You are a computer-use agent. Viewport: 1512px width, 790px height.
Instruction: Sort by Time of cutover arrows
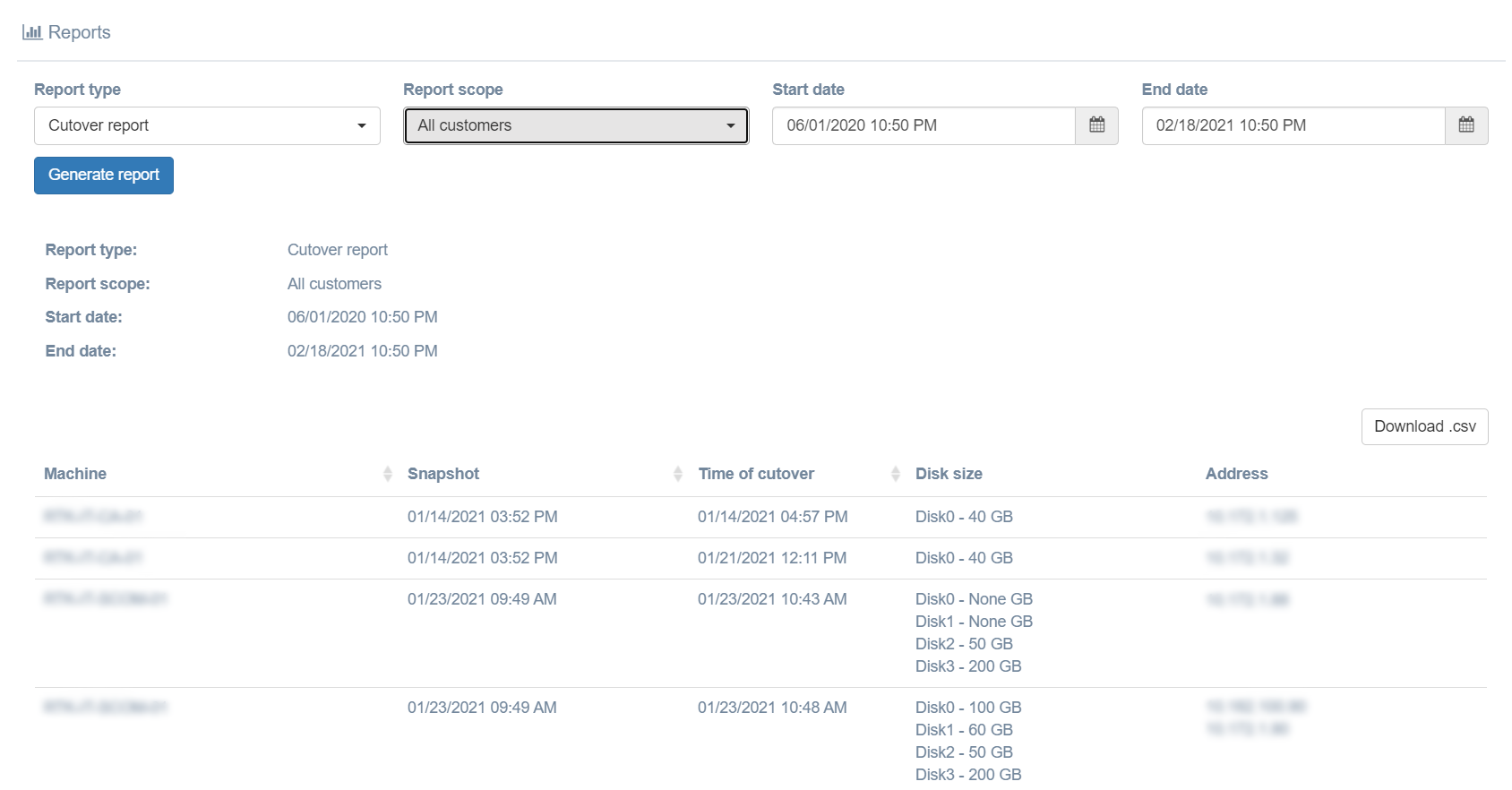[x=895, y=474]
